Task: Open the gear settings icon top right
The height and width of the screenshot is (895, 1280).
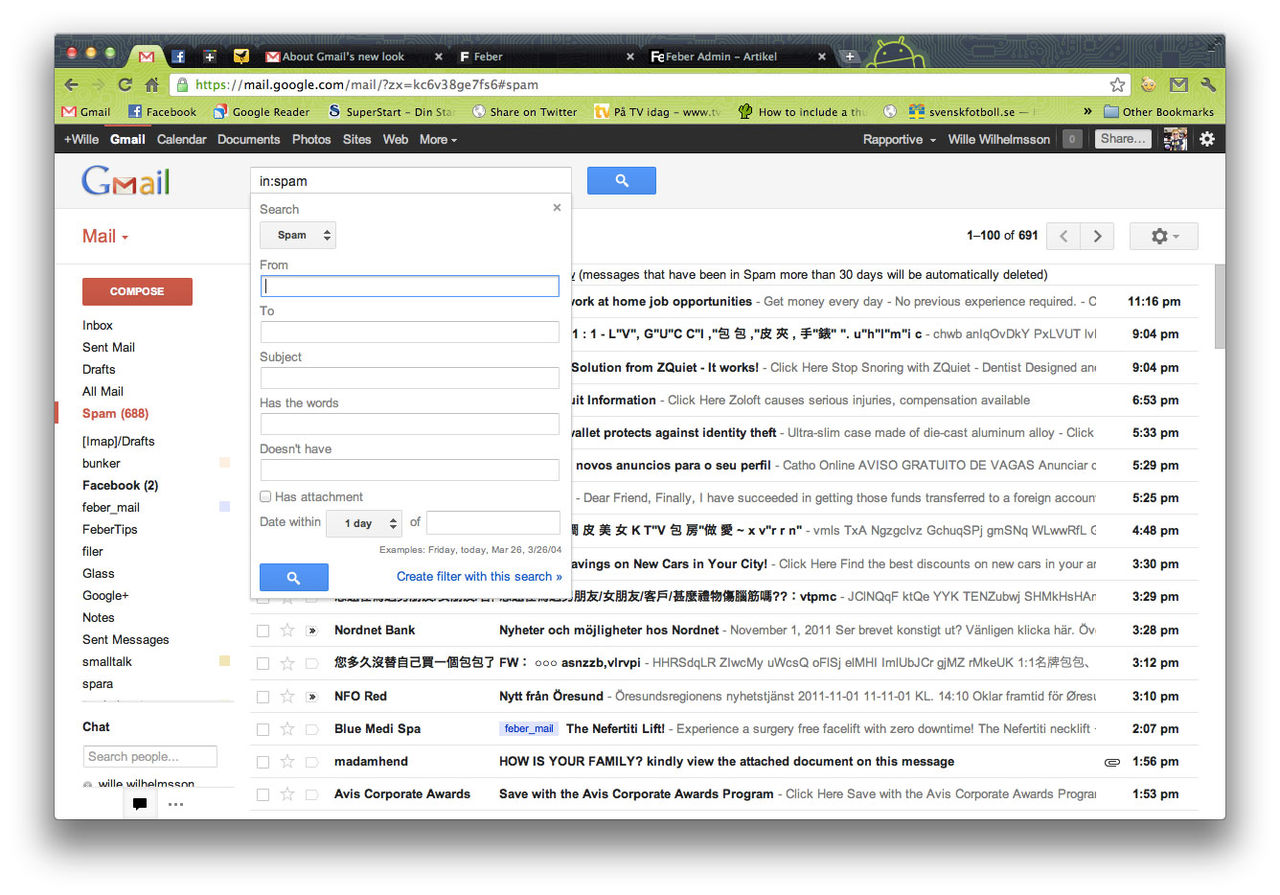Action: click(x=1207, y=139)
